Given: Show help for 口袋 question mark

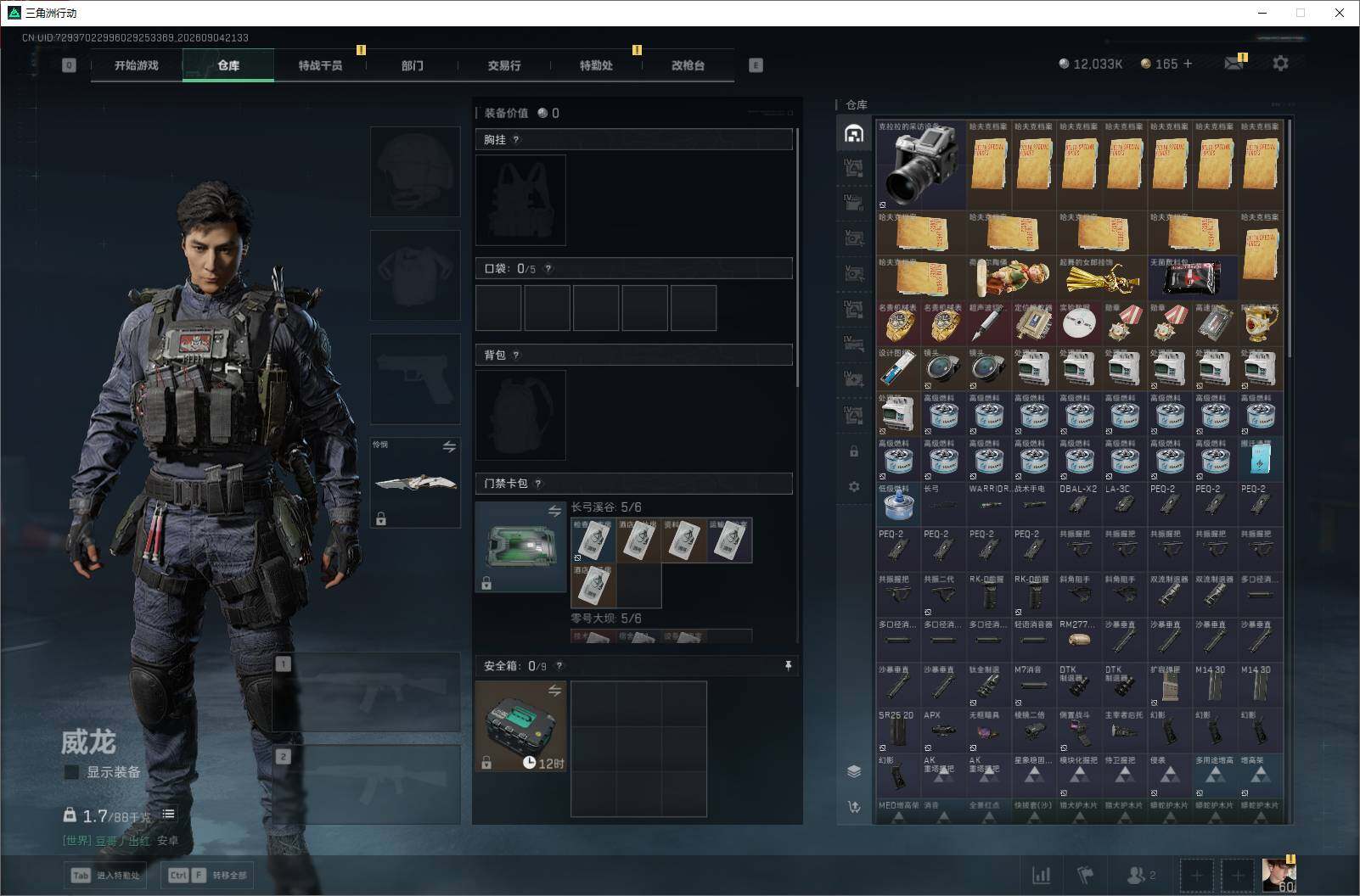Looking at the screenshot, I should click(x=548, y=269).
